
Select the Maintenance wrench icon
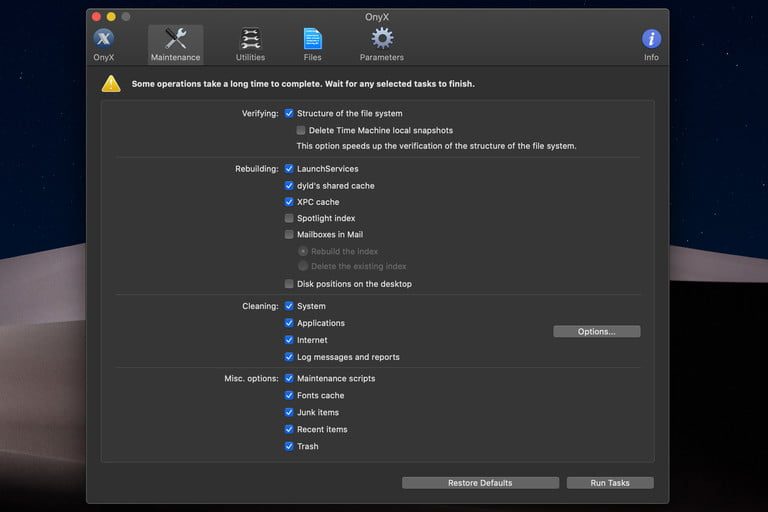click(x=175, y=40)
